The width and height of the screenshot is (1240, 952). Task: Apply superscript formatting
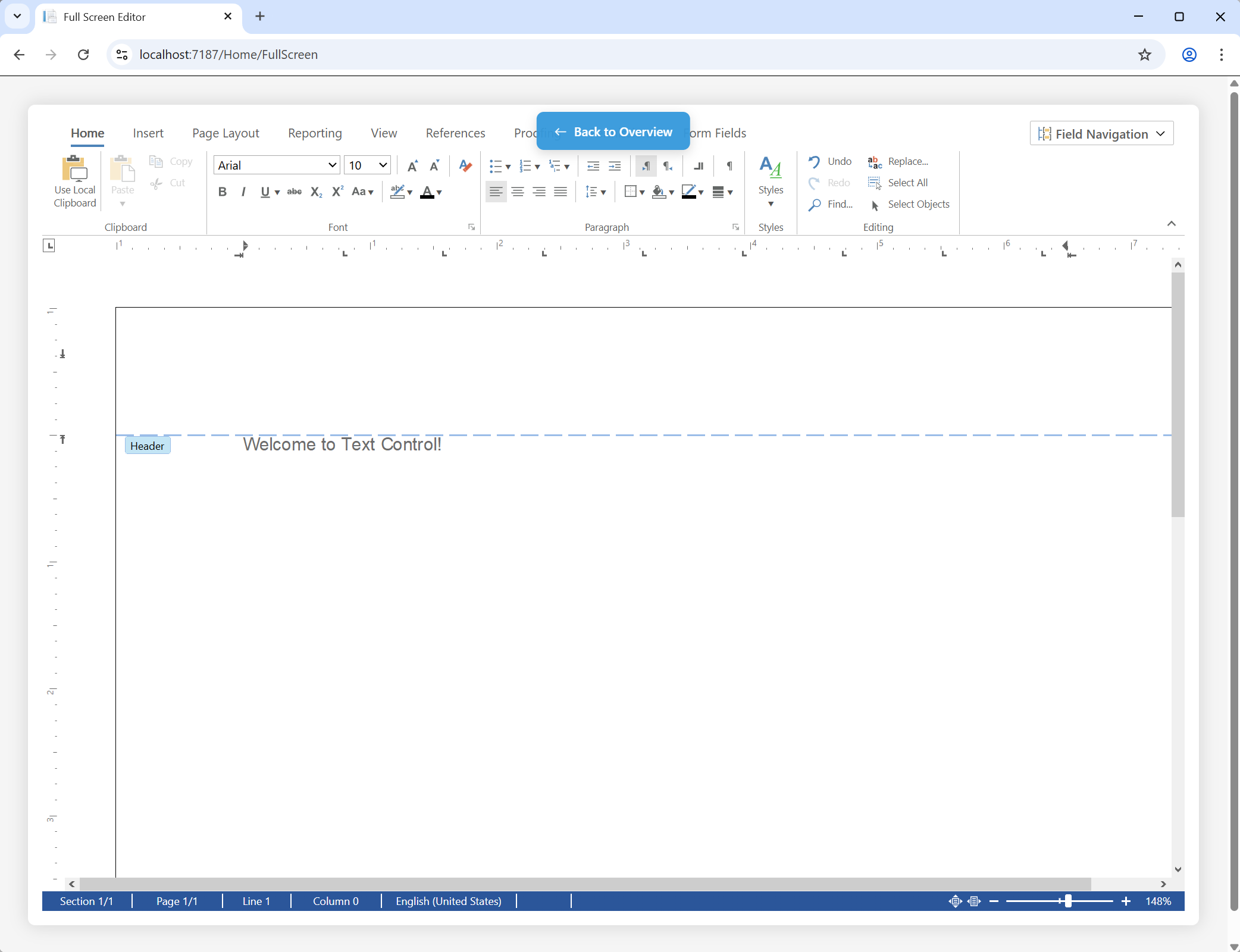pos(337,192)
